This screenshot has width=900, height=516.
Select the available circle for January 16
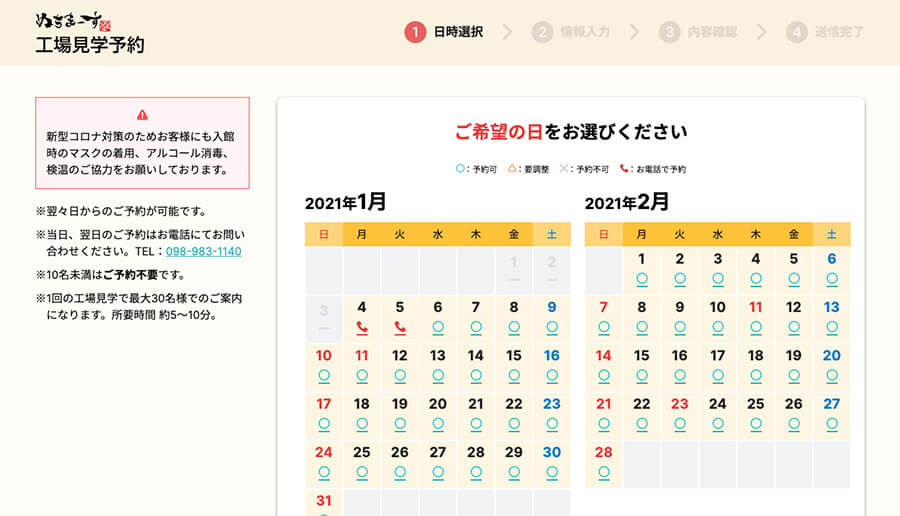click(x=552, y=375)
